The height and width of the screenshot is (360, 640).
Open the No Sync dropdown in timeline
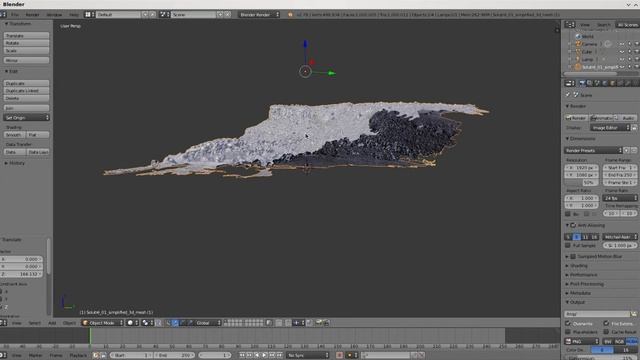(307, 356)
